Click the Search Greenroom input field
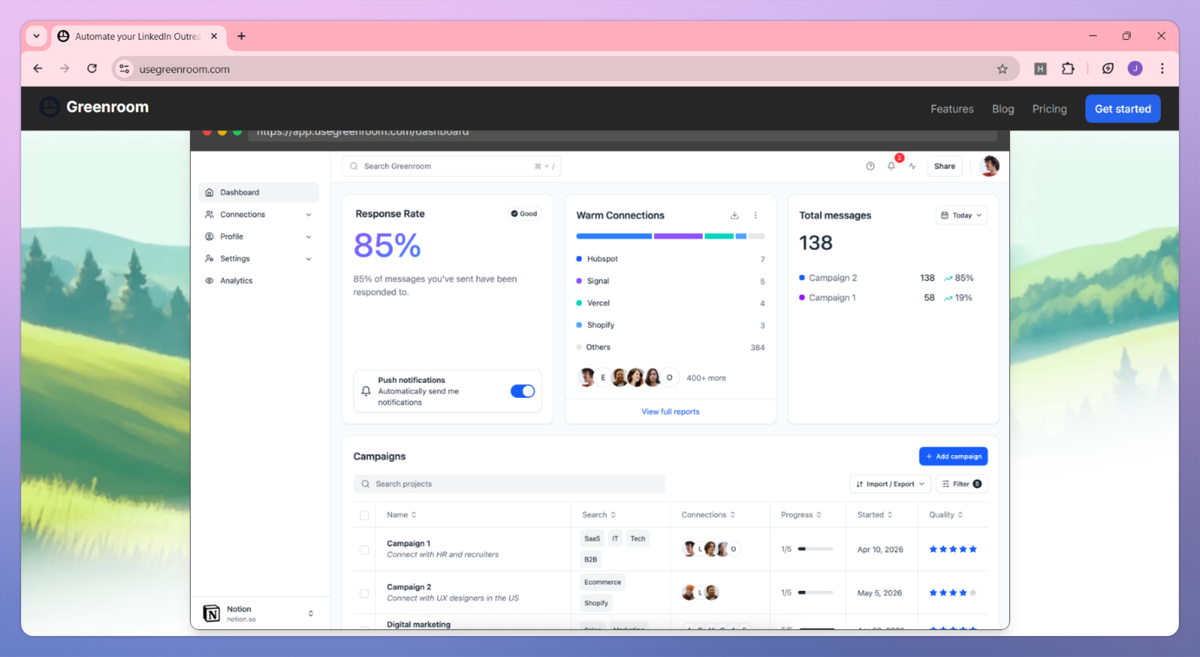Viewport: 1200px width, 657px height. tap(452, 166)
